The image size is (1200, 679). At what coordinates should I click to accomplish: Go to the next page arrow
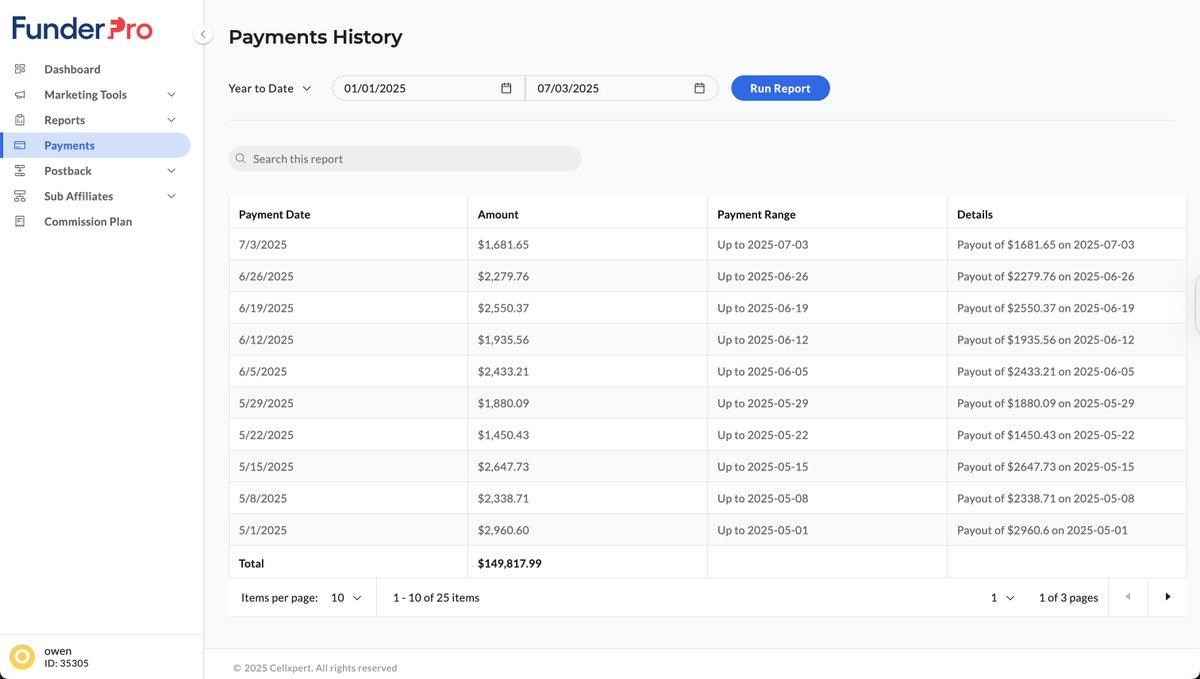pos(1167,597)
